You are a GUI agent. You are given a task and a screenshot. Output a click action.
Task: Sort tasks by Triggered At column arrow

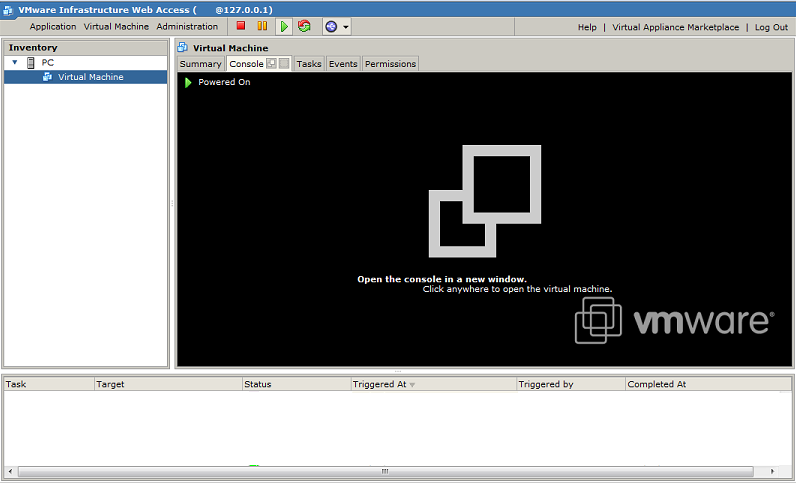pos(412,384)
